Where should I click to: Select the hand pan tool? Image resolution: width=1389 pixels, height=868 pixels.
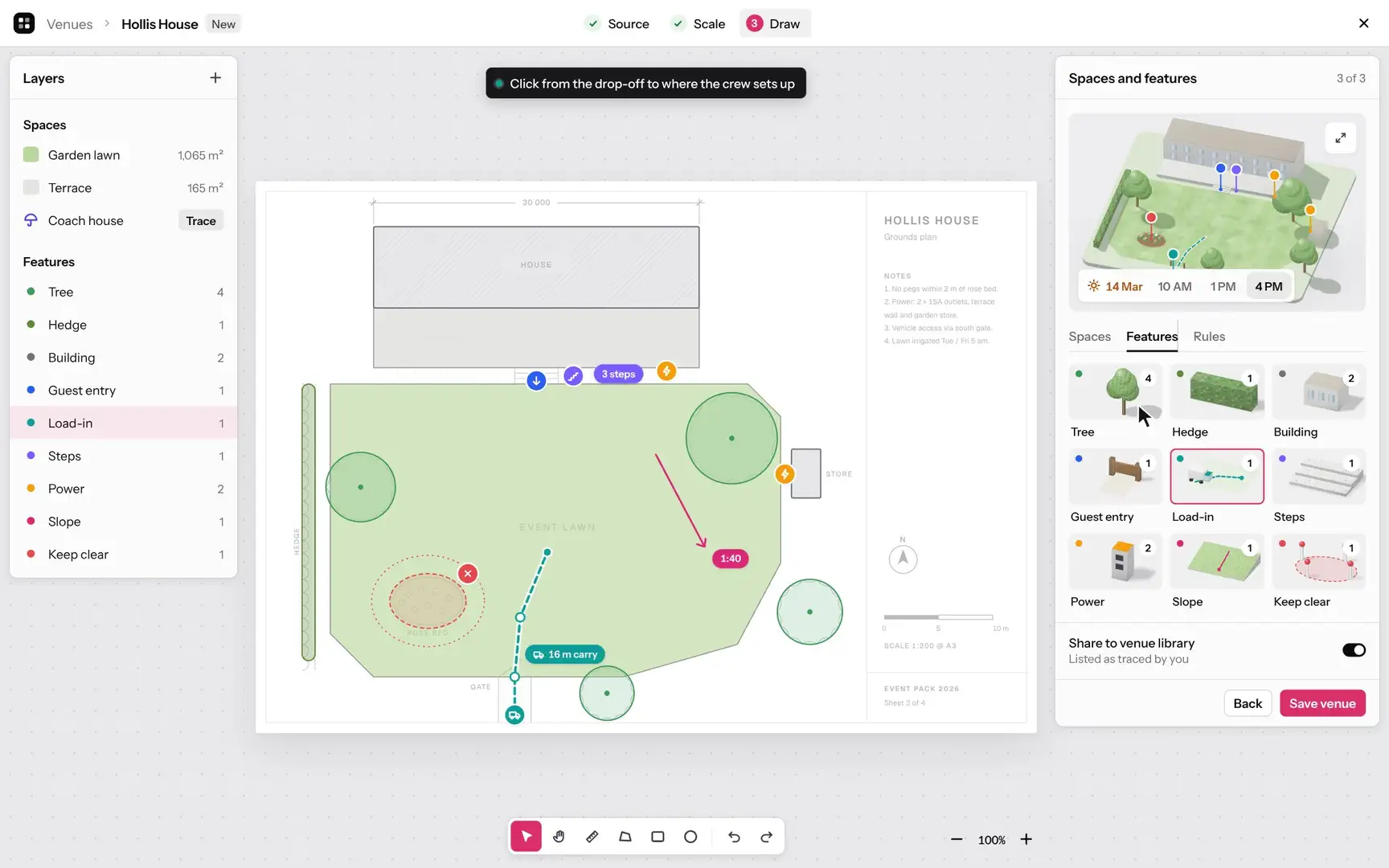pyautogui.click(x=559, y=837)
